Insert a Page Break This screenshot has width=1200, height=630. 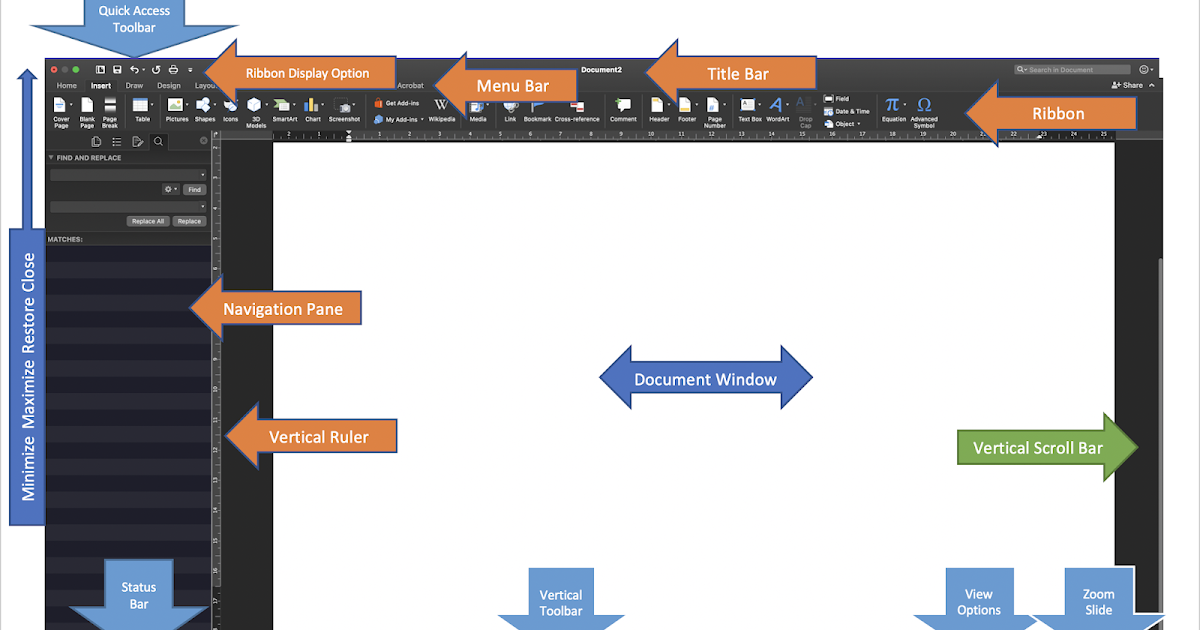(109, 103)
